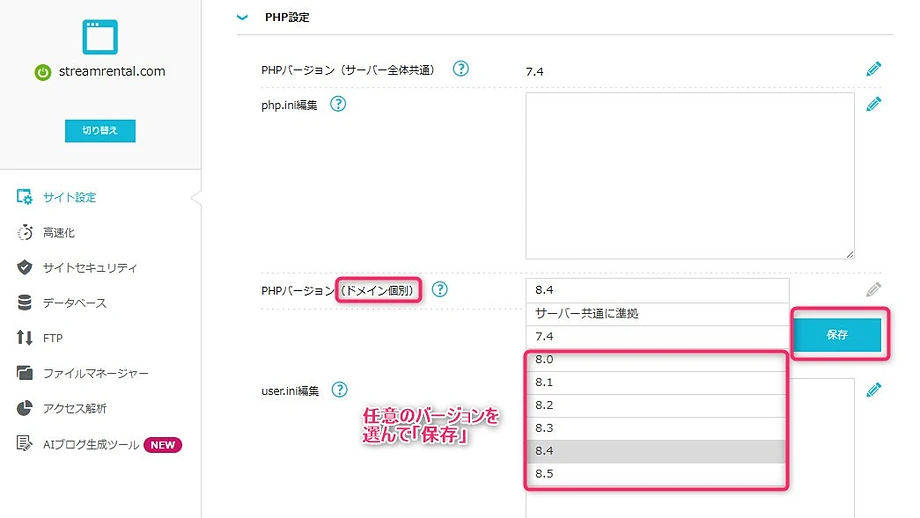This screenshot has height=518, width=920.
Task: Open アクセス解析 in the sidebar
Action: 75,409
